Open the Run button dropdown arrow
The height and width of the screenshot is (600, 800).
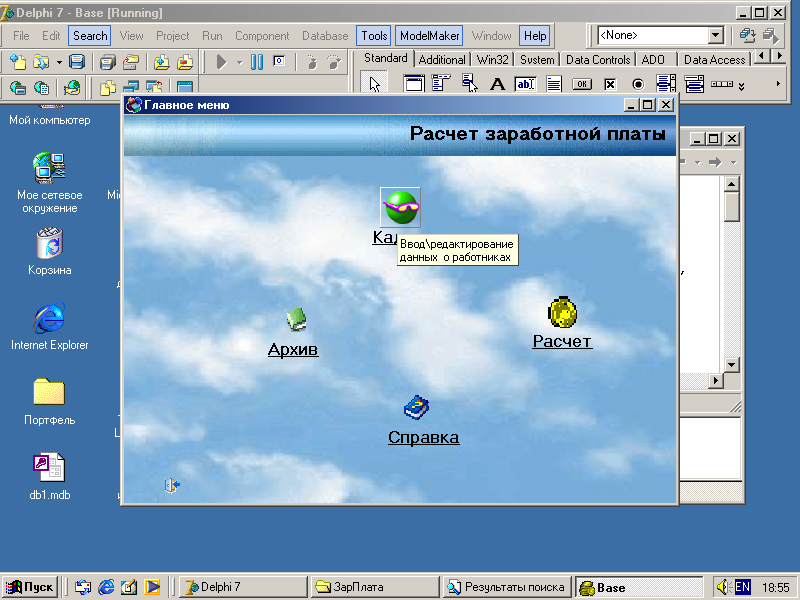(239, 63)
